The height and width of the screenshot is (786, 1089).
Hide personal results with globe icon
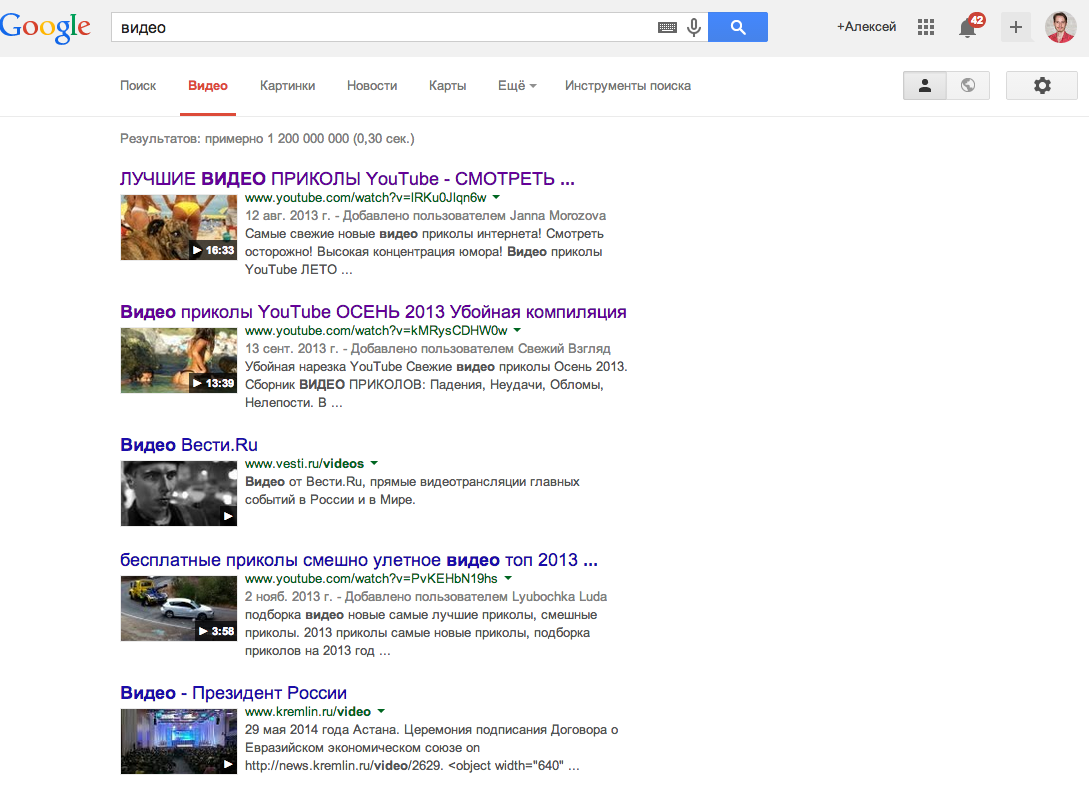[x=967, y=85]
